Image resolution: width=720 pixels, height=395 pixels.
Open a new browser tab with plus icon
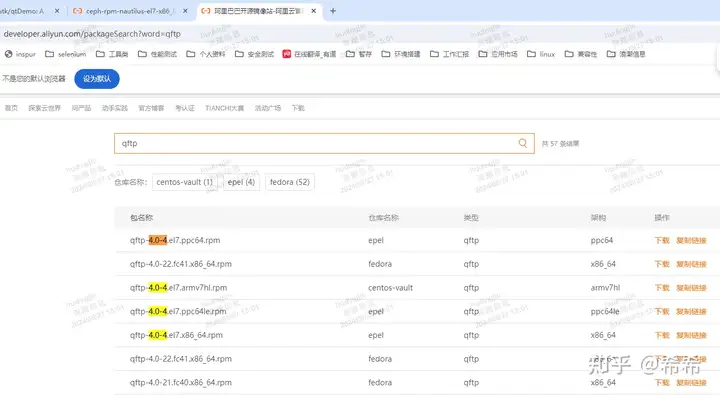coord(333,11)
